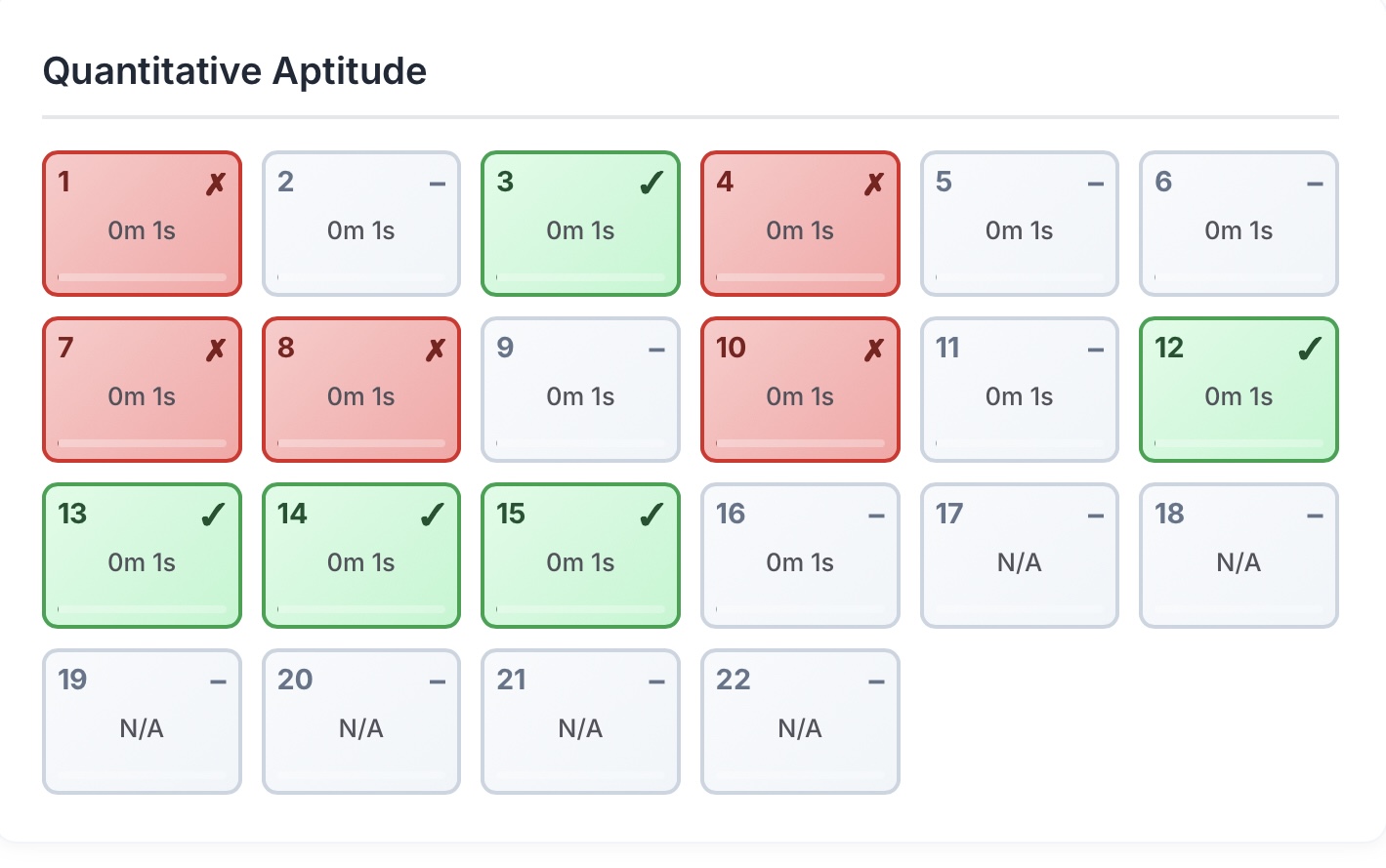The height and width of the screenshot is (868, 1386).
Task: Select question 22 card marked N/A
Action: [800, 722]
